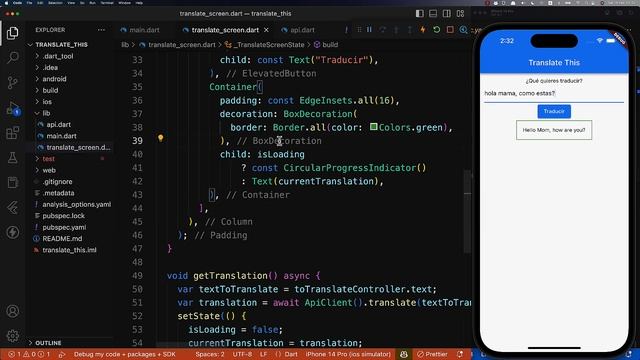The image size is (640, 360).
Task: Open the Source Control view
Action: [x=13, y=82]
